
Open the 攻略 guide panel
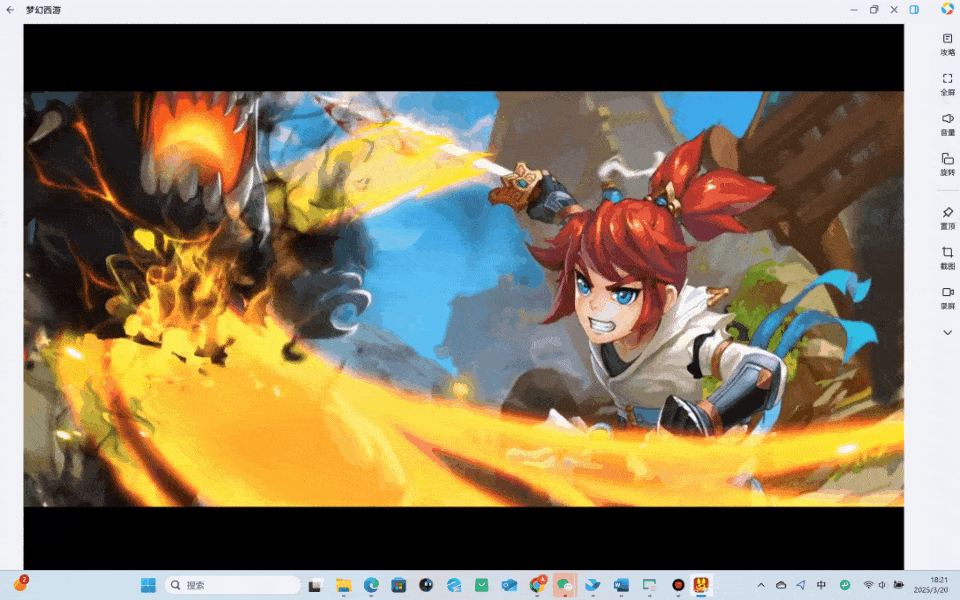coord(947,45)
